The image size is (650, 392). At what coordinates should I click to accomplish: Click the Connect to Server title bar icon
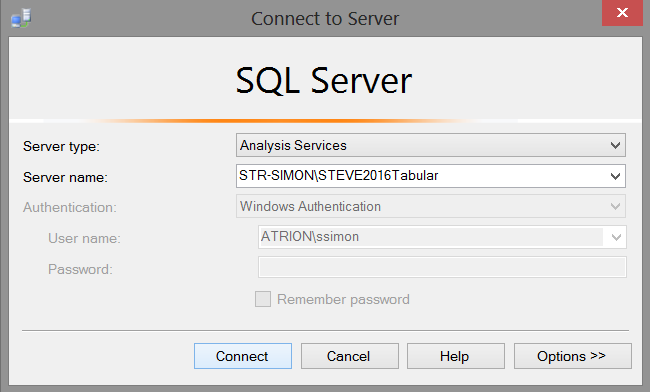(x=21, y=19)
